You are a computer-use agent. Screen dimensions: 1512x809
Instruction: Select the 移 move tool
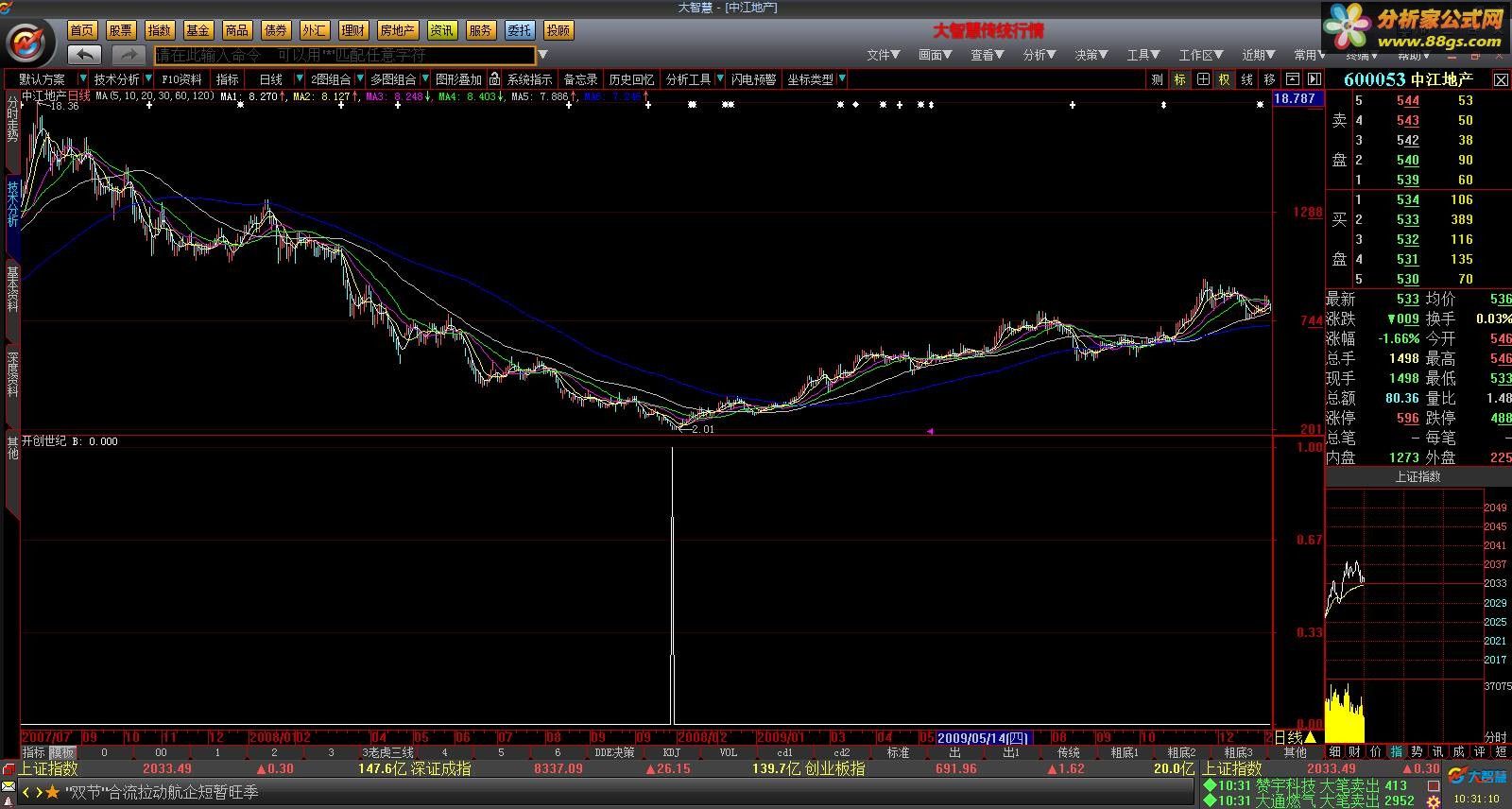click(1269, 79)
